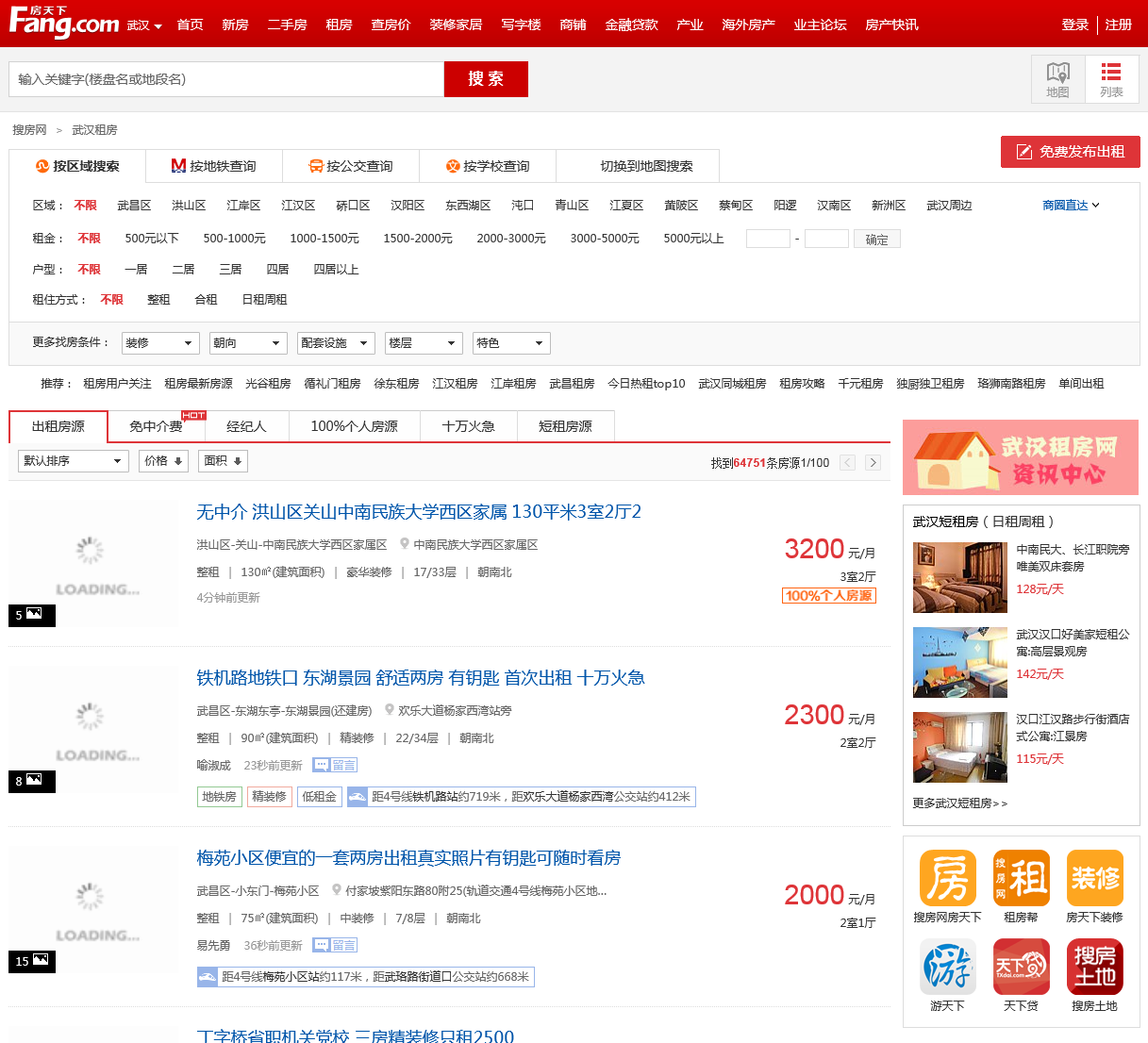Expand the 楼层 filter dropdown
Screen dimensions: 1148x1043
pos(424,343)
